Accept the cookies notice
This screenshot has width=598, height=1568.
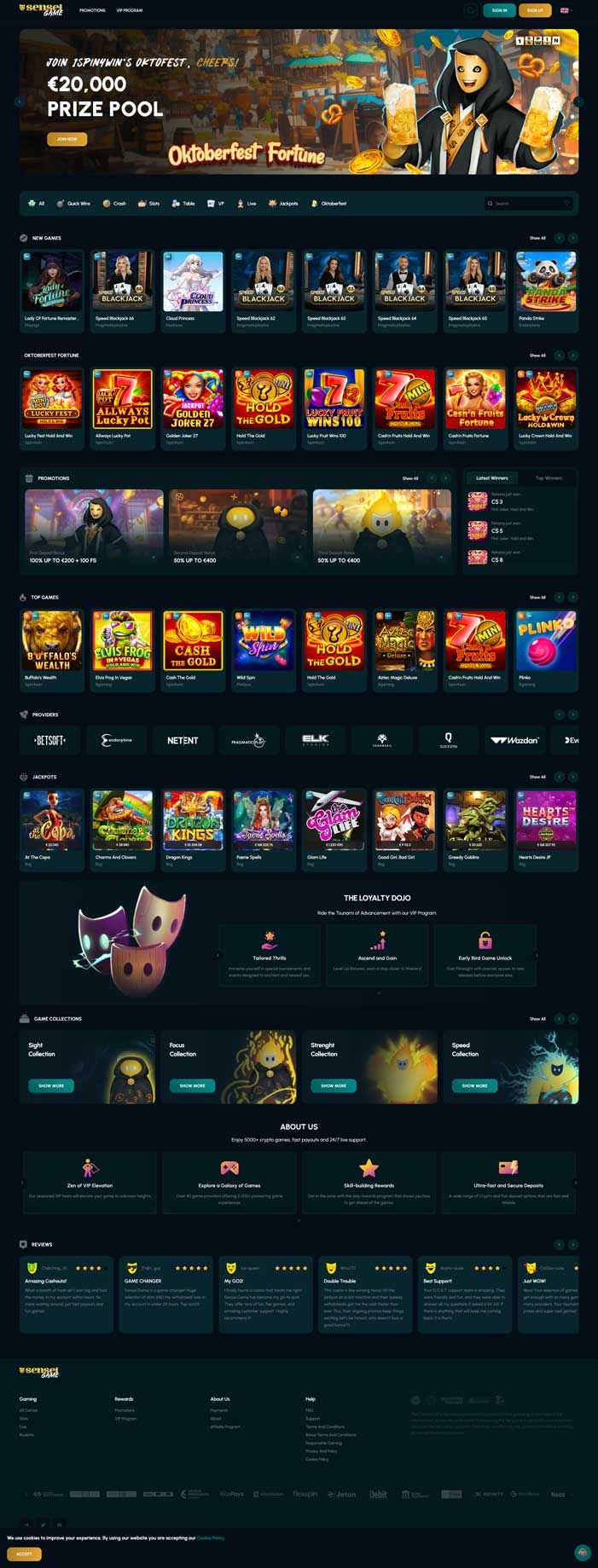pos(24,1554)
